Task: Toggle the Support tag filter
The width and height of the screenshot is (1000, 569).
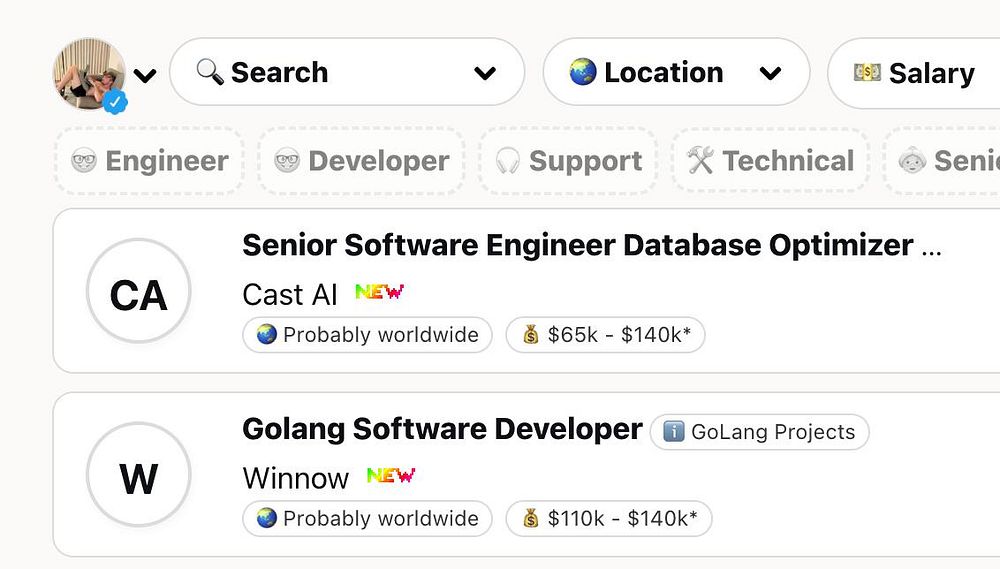Action: coord(568,161)
